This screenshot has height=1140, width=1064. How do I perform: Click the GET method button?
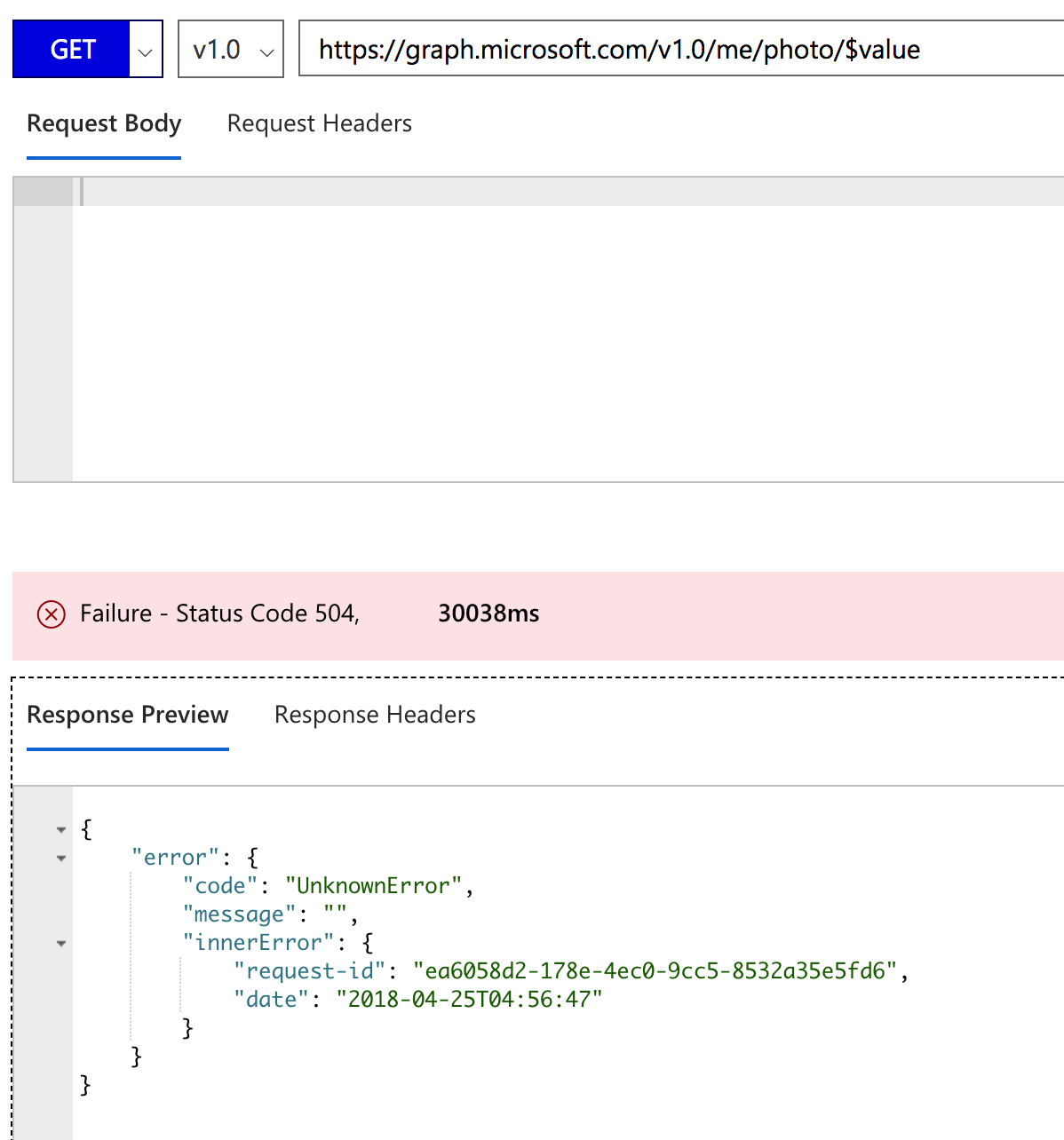[72, 50]
